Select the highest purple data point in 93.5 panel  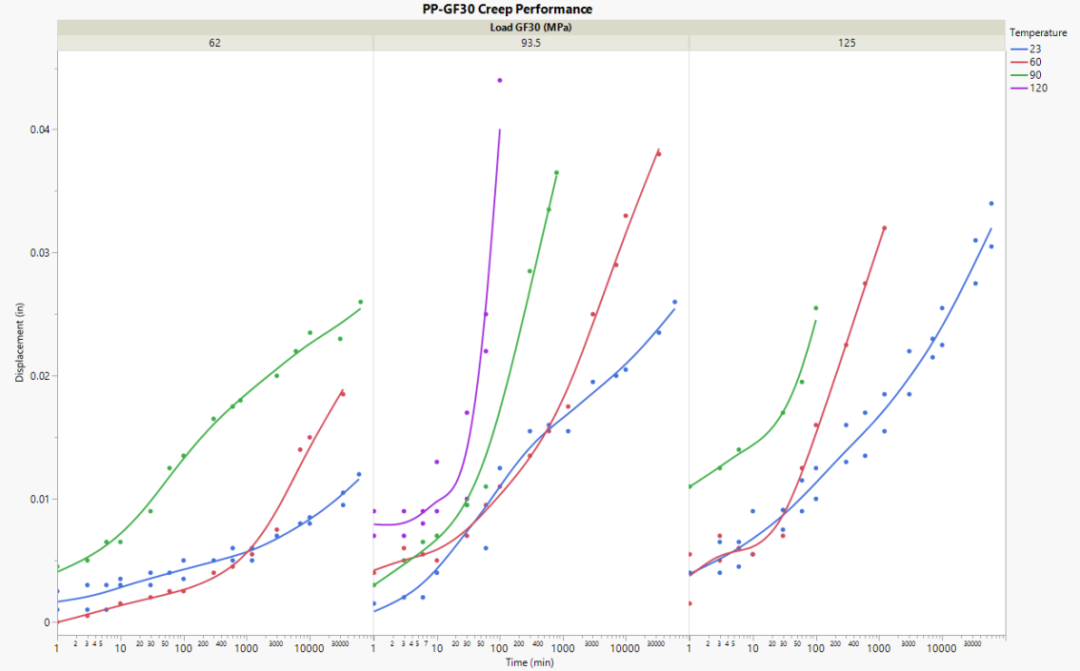click(x=499, y=81)
